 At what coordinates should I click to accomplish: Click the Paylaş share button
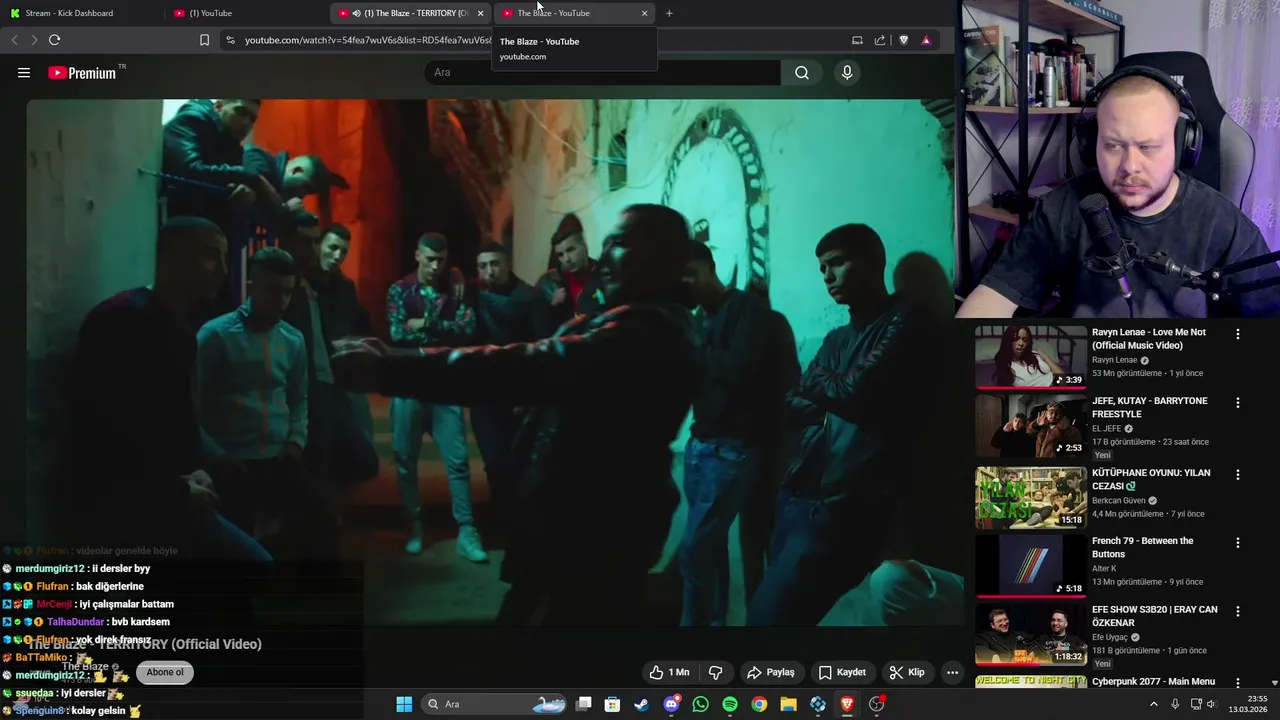(771, 673)
